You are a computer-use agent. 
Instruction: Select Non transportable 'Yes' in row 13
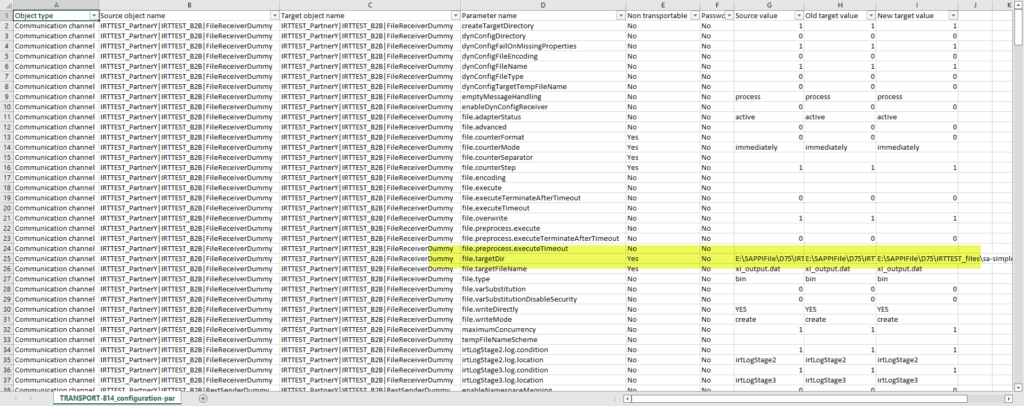coord(662,137)
